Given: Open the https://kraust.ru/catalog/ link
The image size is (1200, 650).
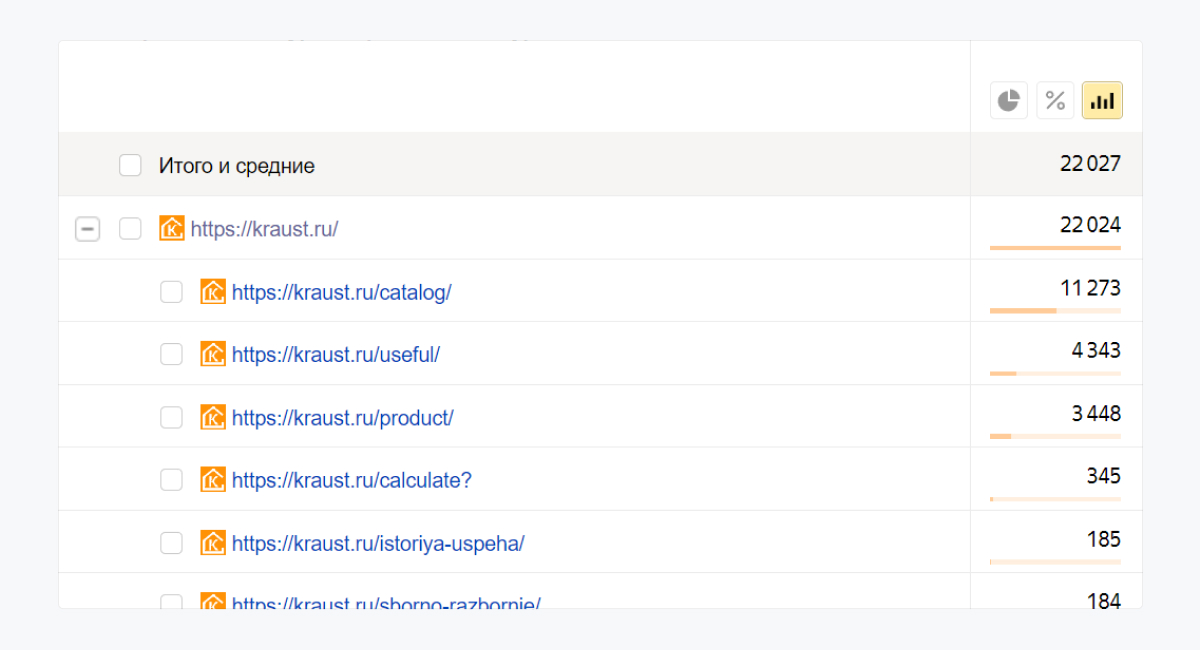Looking at the screenshot, I should [341, 292].
